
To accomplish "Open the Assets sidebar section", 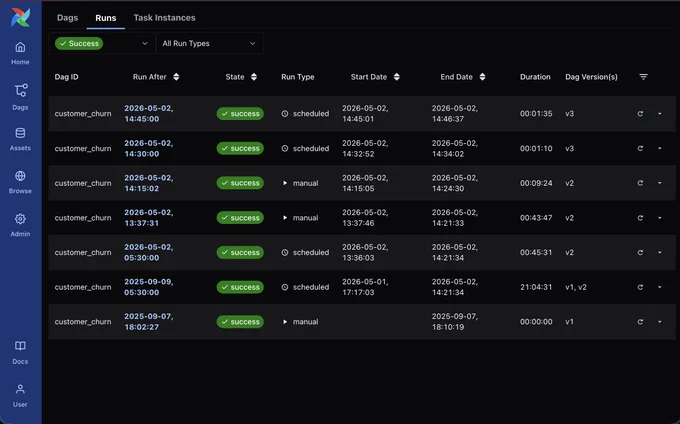I will coord(20,139).
